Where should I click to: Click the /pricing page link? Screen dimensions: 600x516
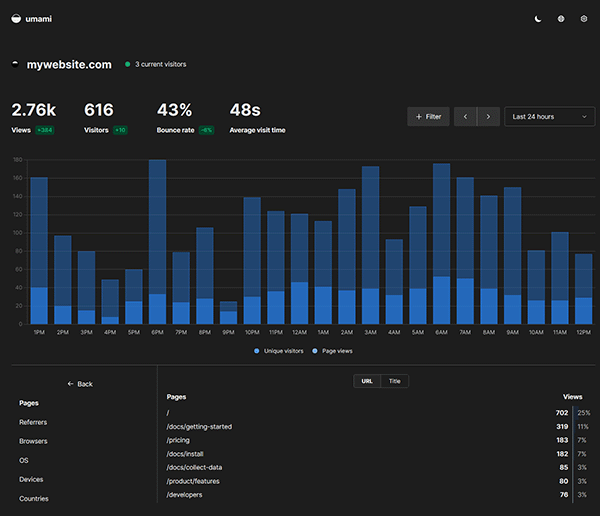point(180,440)
